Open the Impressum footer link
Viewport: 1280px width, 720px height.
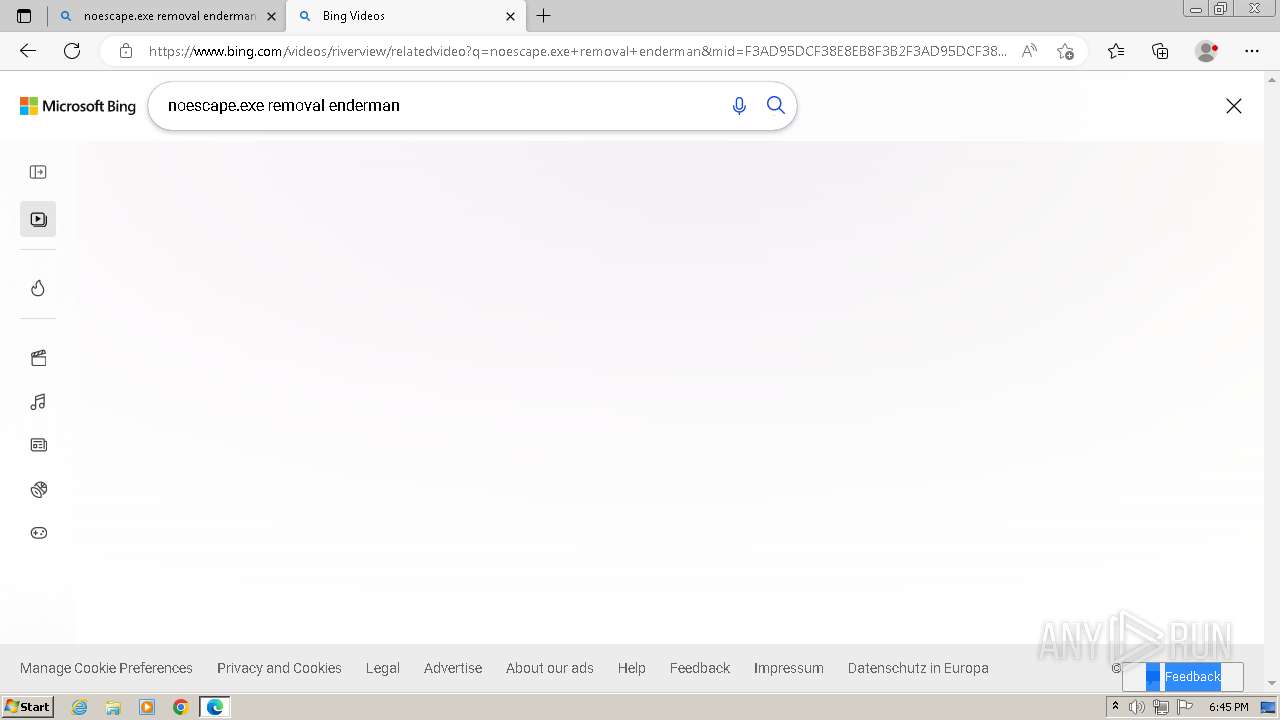(789, 668)
